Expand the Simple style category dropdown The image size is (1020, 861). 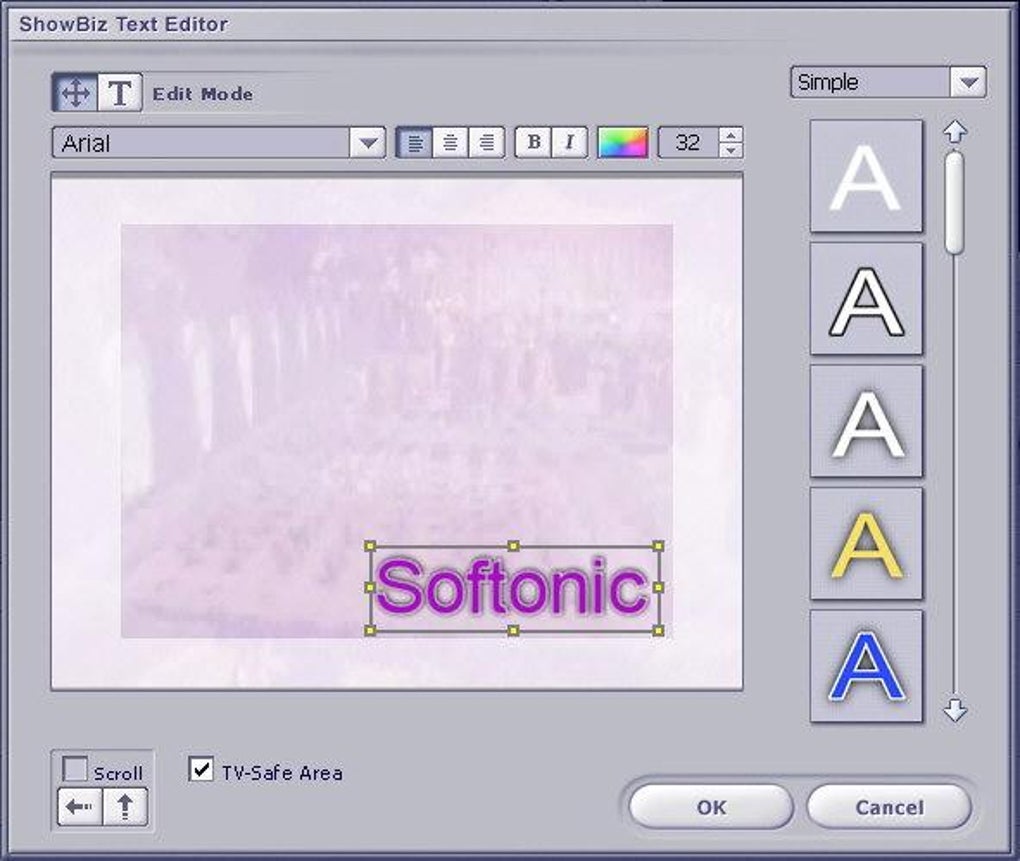pyautogui.click(x=969, y=83)
